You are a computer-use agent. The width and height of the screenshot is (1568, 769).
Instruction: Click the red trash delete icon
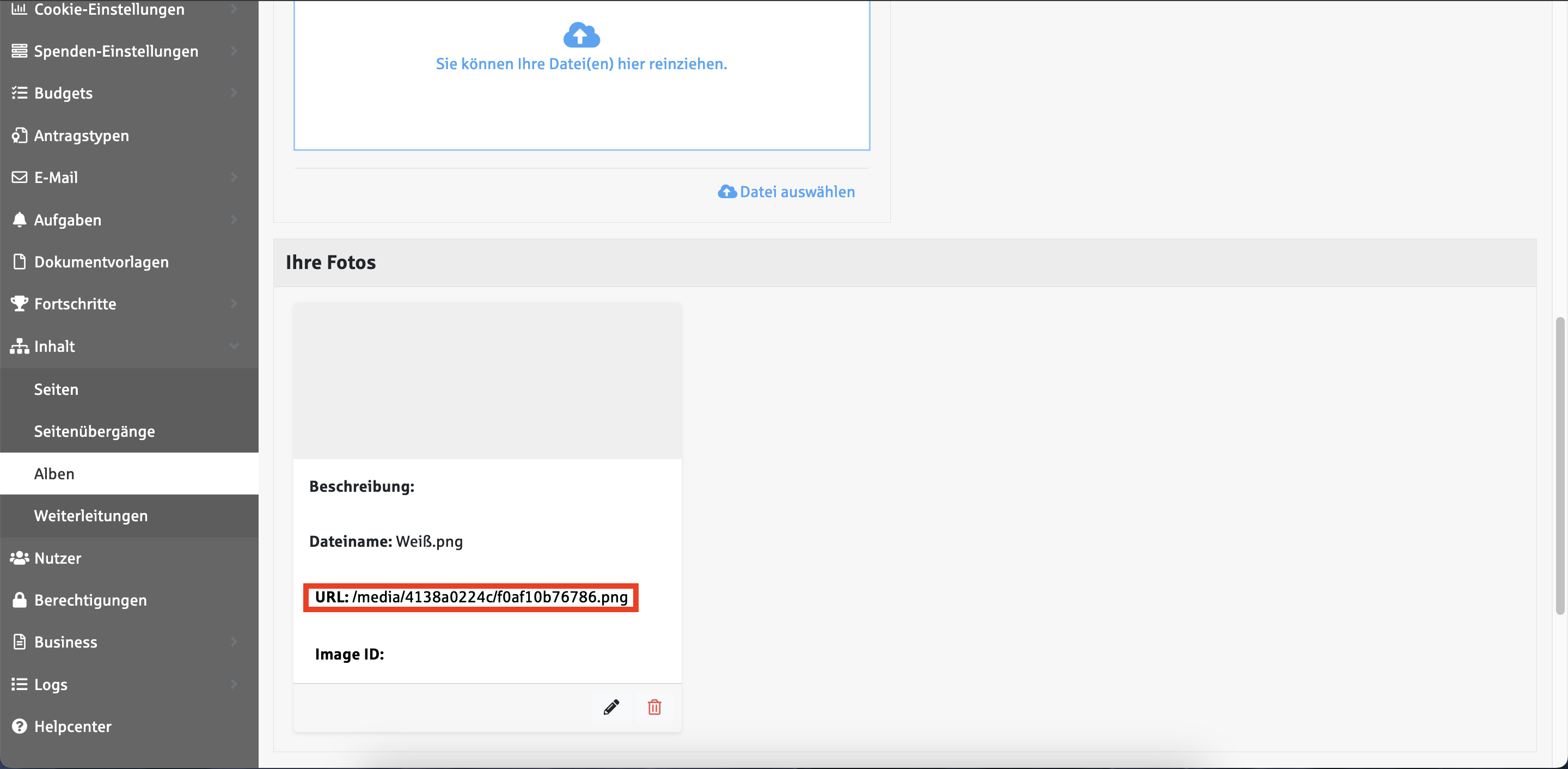(654, 707)
